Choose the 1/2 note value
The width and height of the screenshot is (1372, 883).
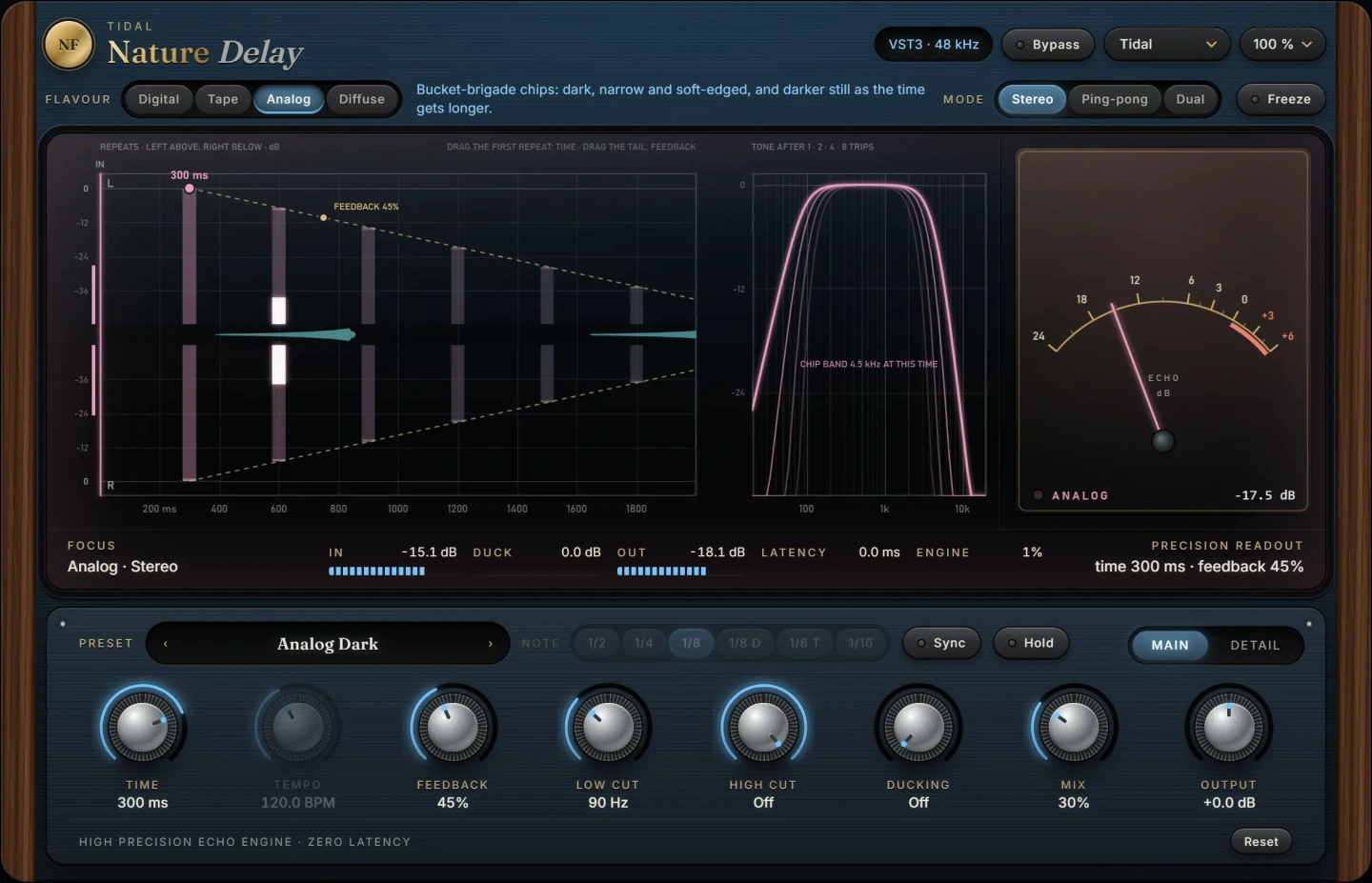tap(596, 643)
